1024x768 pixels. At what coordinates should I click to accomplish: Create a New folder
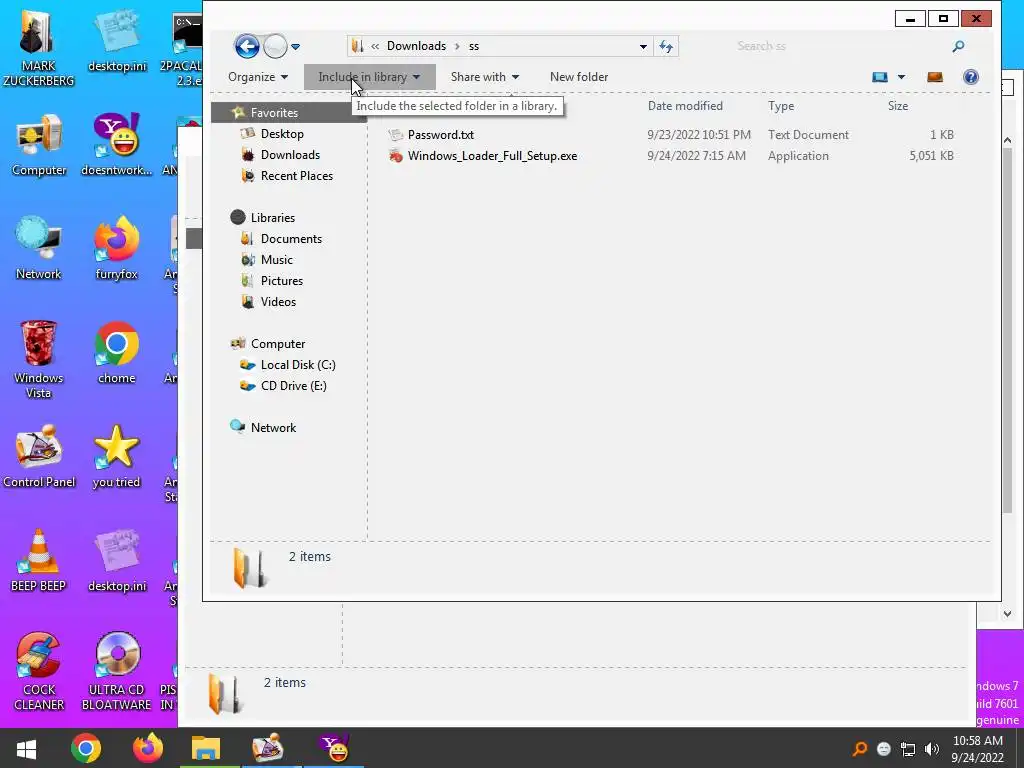pyautogui.click(x=579, y=77)
